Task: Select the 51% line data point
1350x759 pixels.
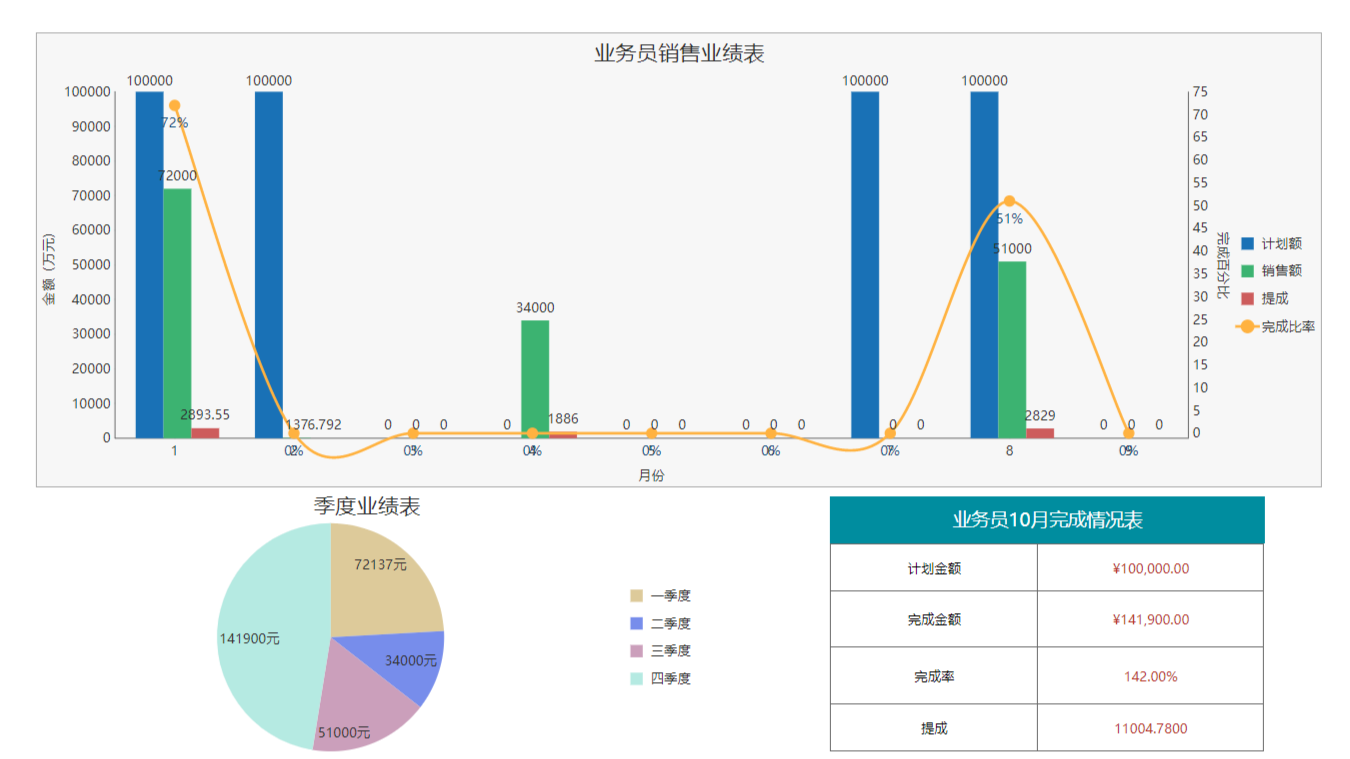Action: click(x=1009, y=201)
